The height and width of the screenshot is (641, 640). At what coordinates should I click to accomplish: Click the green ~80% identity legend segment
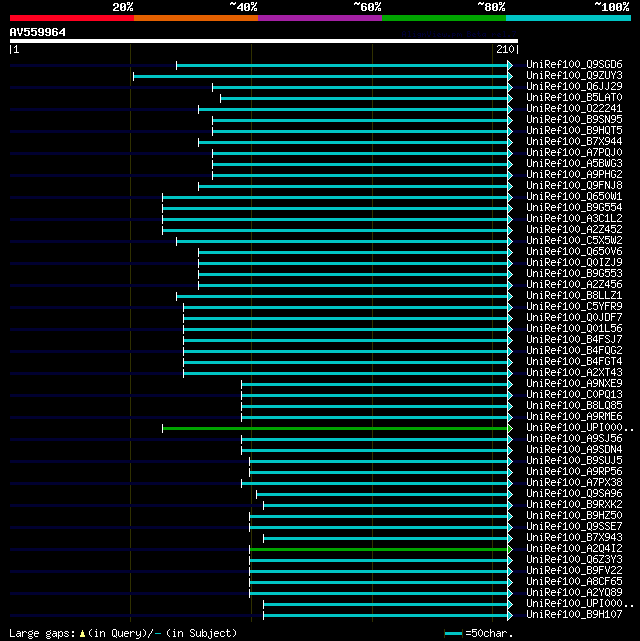444,18
